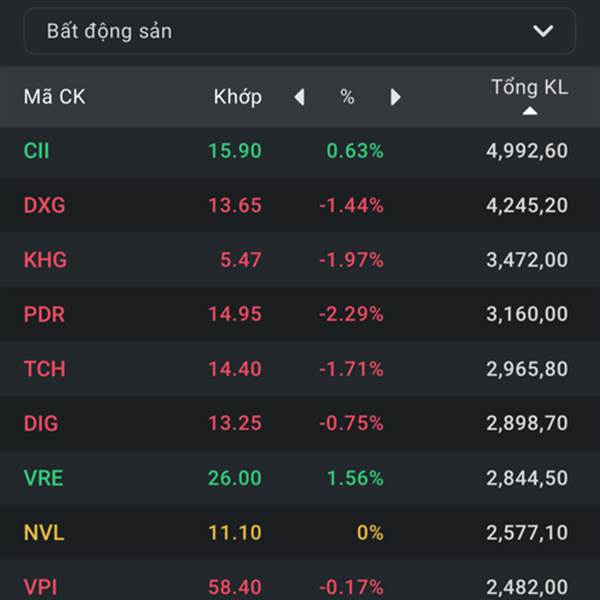Open the Bất động sản sector dropdown

coord(298,31)
